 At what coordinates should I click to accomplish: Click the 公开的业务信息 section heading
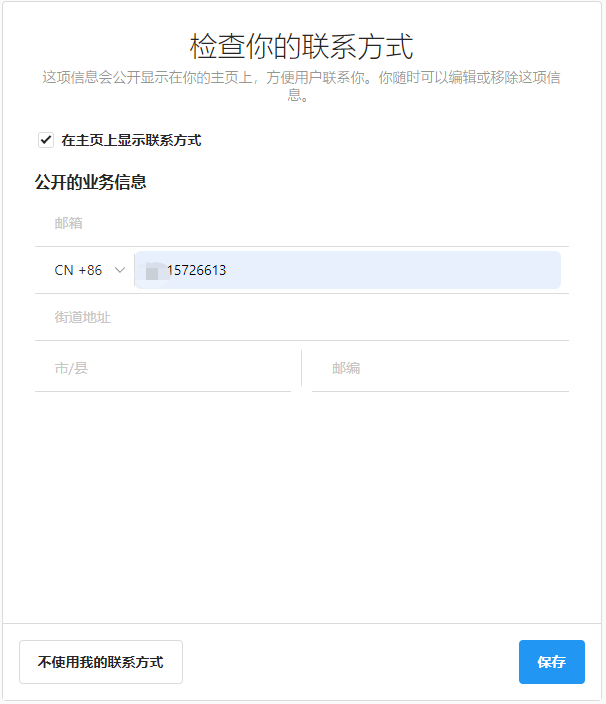91,182
